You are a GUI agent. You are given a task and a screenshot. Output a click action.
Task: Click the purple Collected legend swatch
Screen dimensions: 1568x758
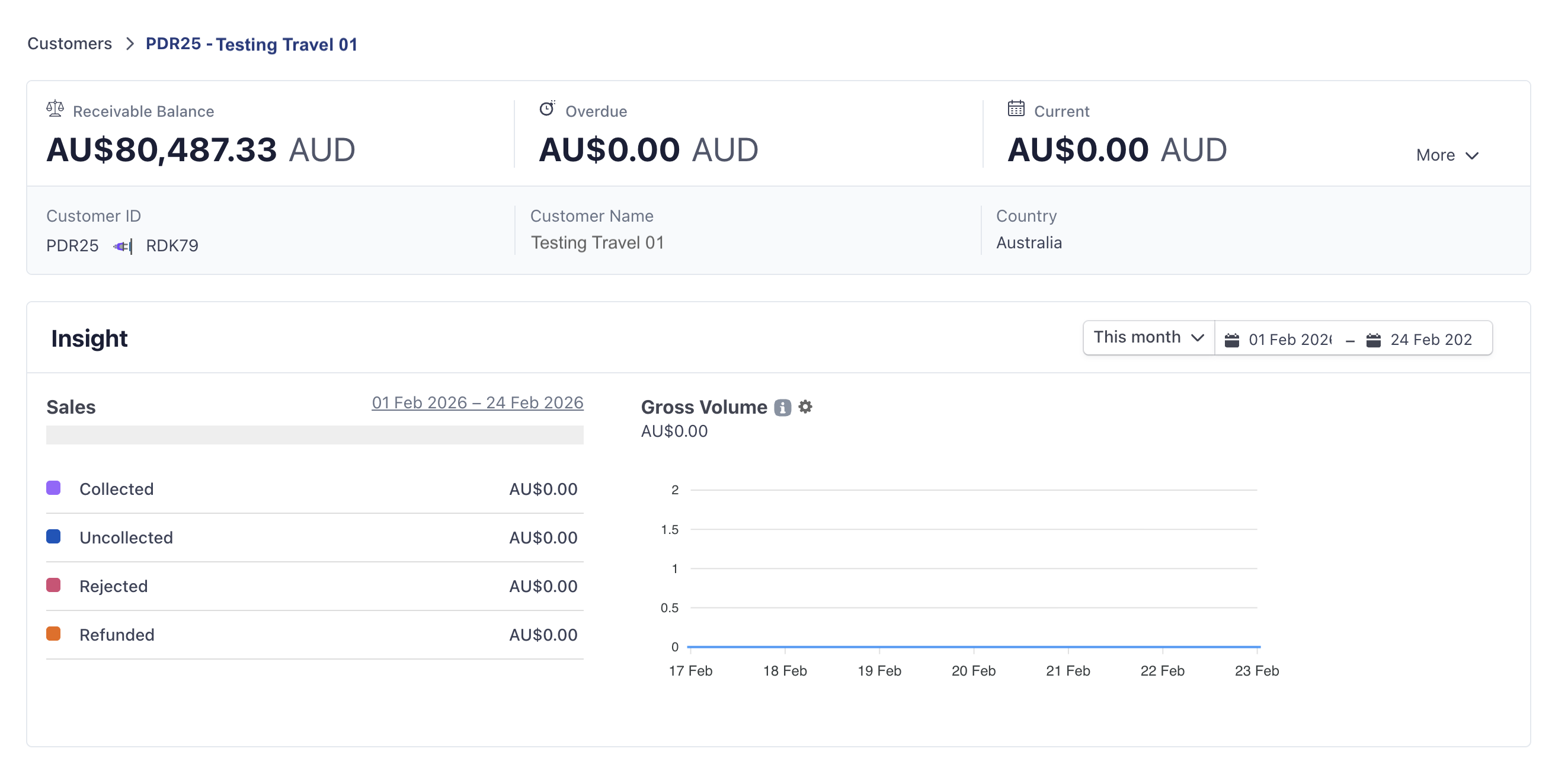53,488
